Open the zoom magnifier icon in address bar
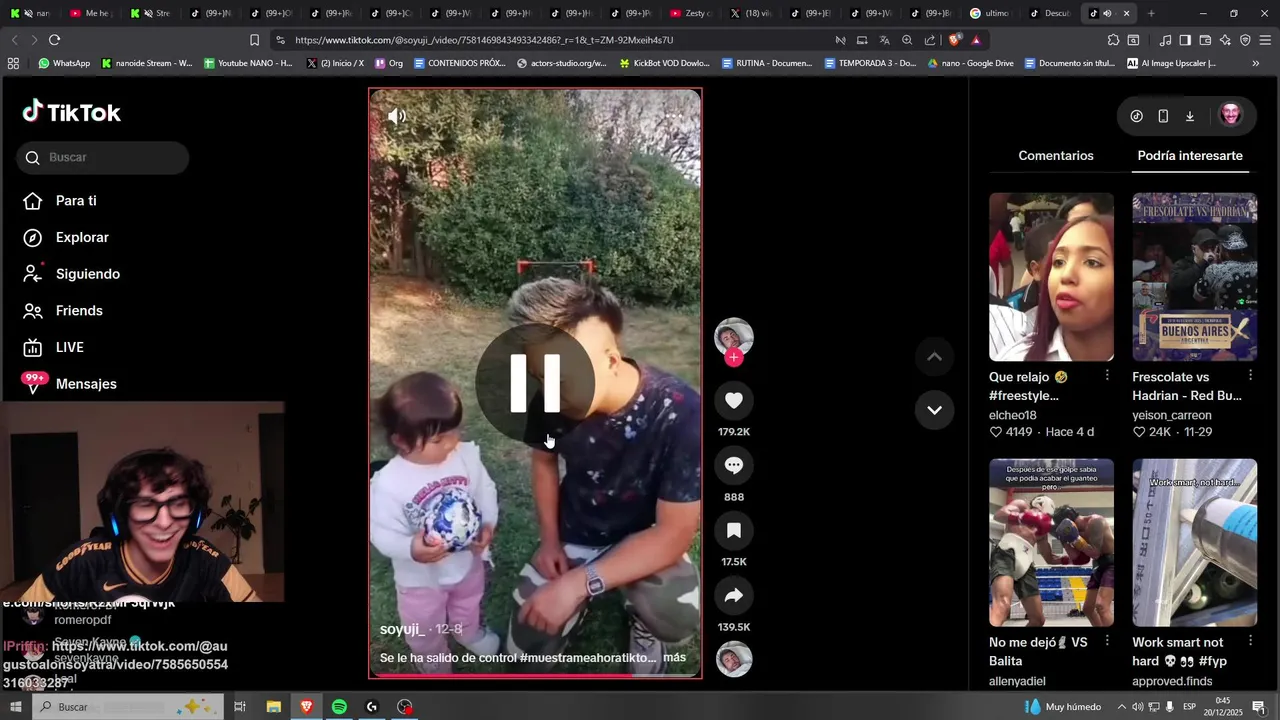This screenshot has width=1280, height=720. click(x=907, y=40)
